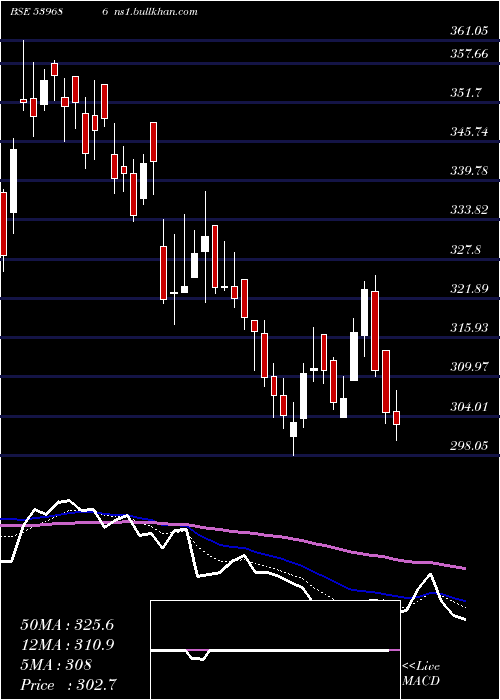
Task: Click the 351.7 price level label
Action: [x=465, y=93]
